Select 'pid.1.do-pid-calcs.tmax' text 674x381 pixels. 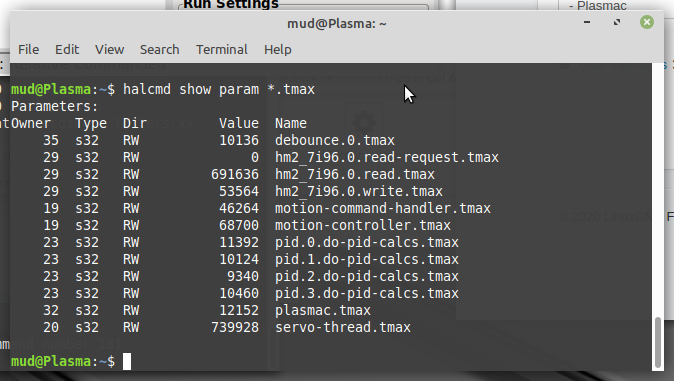367,260
